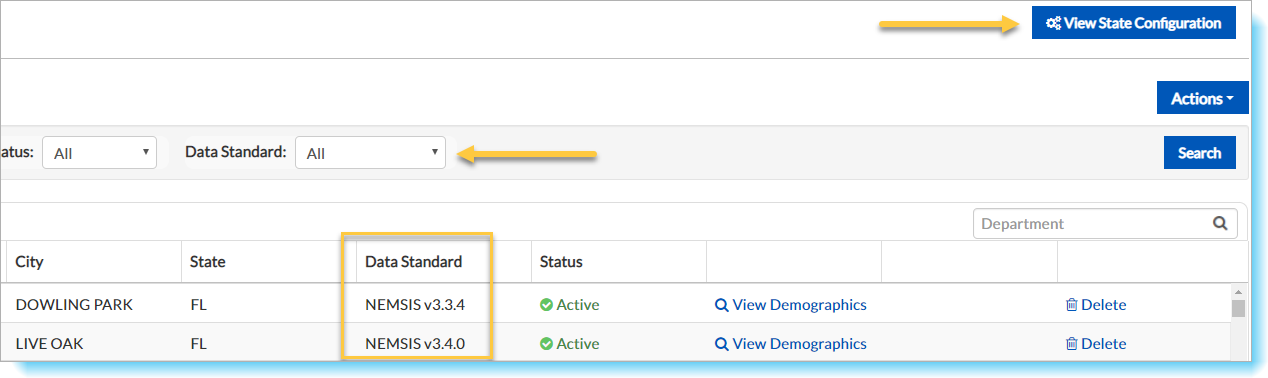This screenshot has height=378, width=1268.
Task: Click the table's vertical scrollbar up arrow
Action: tap(1238, 291)
